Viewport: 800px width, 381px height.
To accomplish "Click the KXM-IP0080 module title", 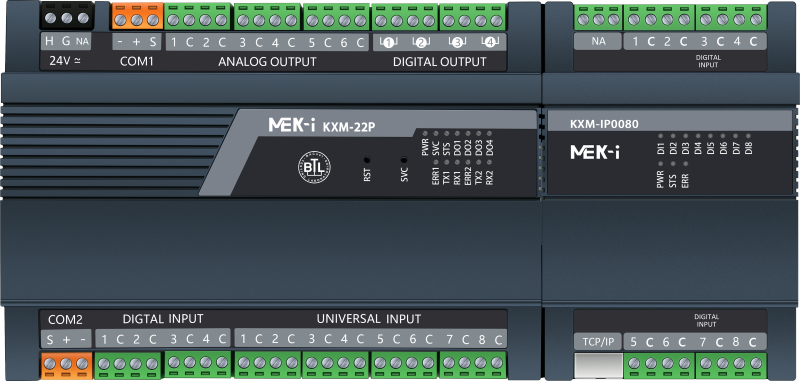I will pos(604,124).
